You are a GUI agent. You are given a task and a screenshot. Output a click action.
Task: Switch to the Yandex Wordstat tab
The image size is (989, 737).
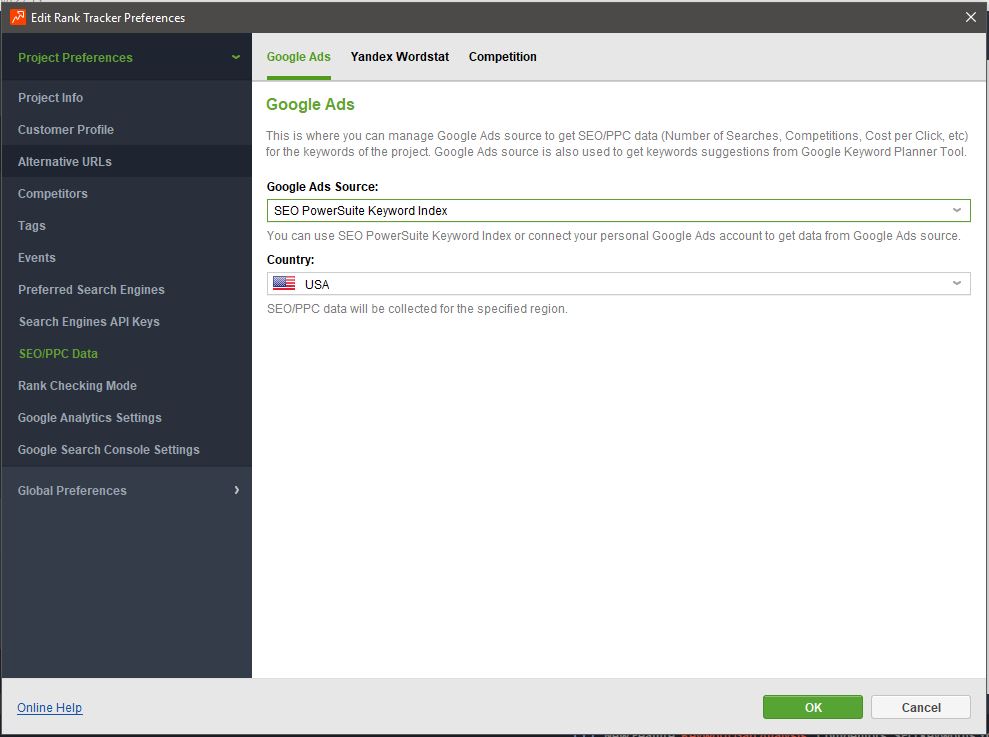tap(399, 57)
